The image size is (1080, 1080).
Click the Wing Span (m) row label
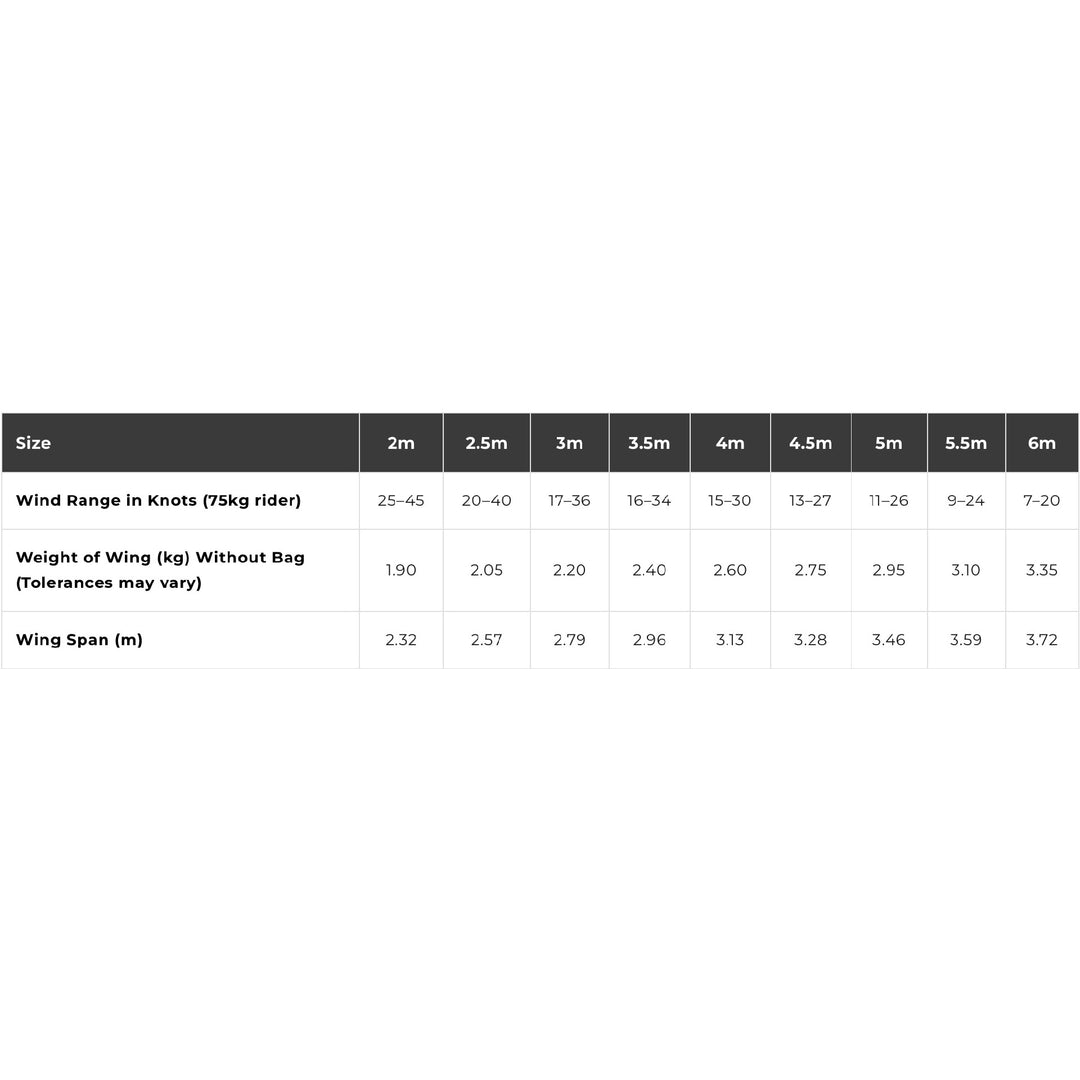tap(79, 640)
